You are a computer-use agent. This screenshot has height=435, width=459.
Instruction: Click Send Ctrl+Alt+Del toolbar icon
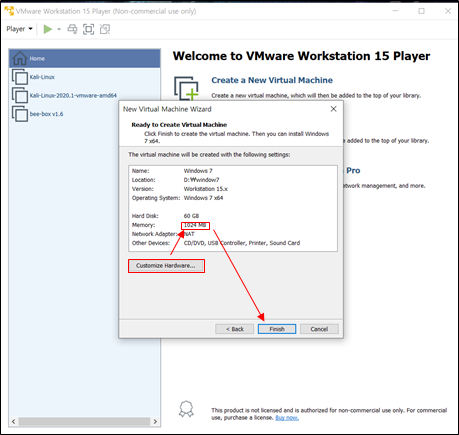click(72, 29)
